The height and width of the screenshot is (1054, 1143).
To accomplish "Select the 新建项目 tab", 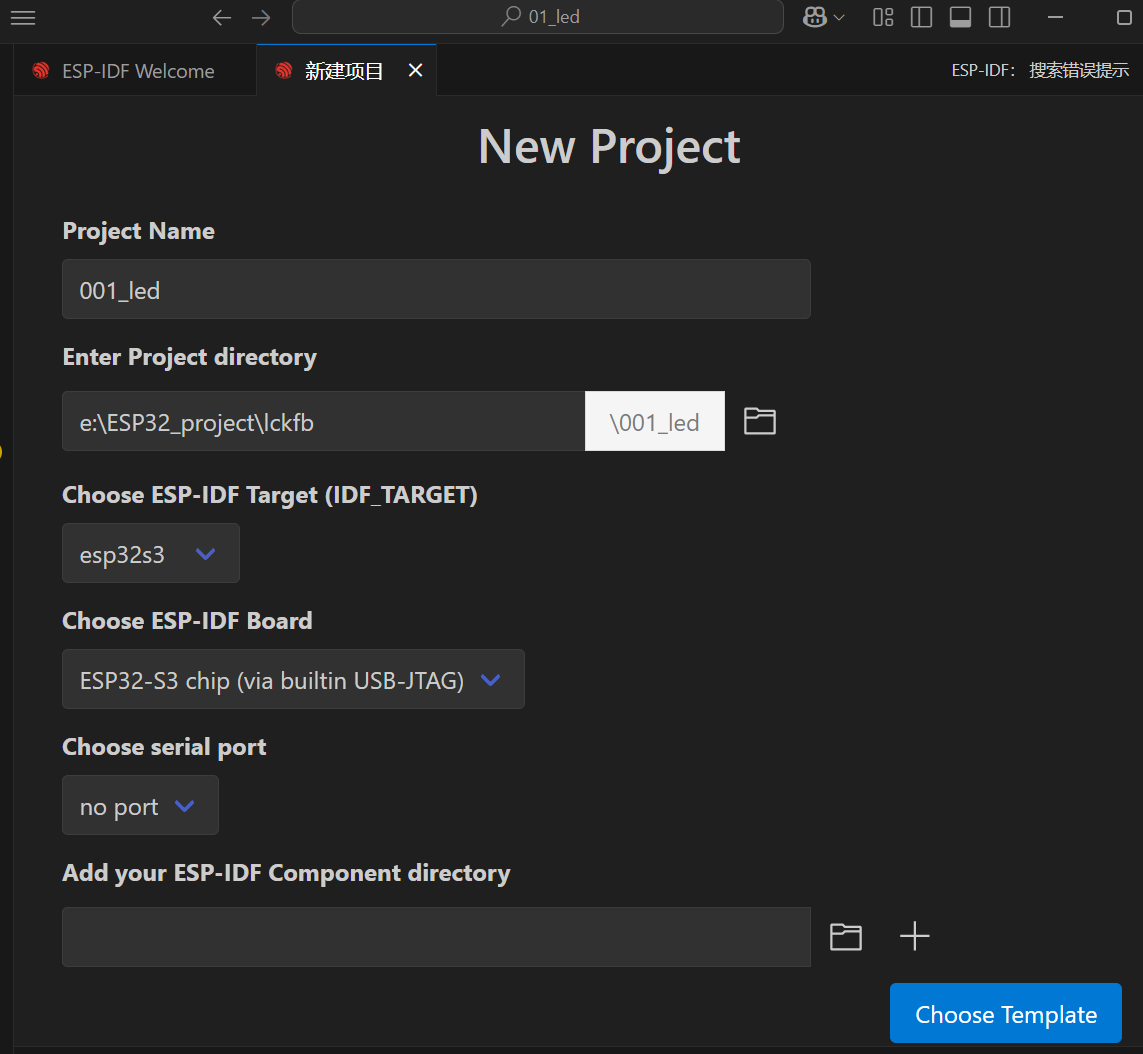I will pyautogui.click(x=344, y=71).
